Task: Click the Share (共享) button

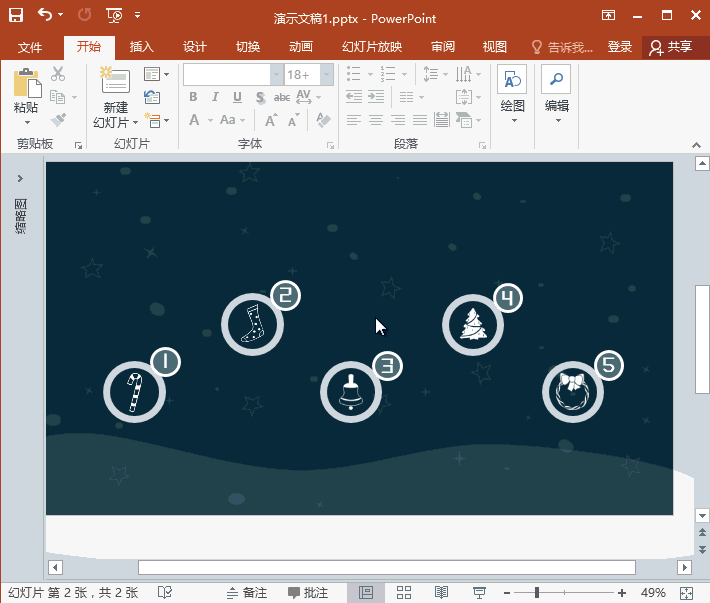Action: pos(671,47)
